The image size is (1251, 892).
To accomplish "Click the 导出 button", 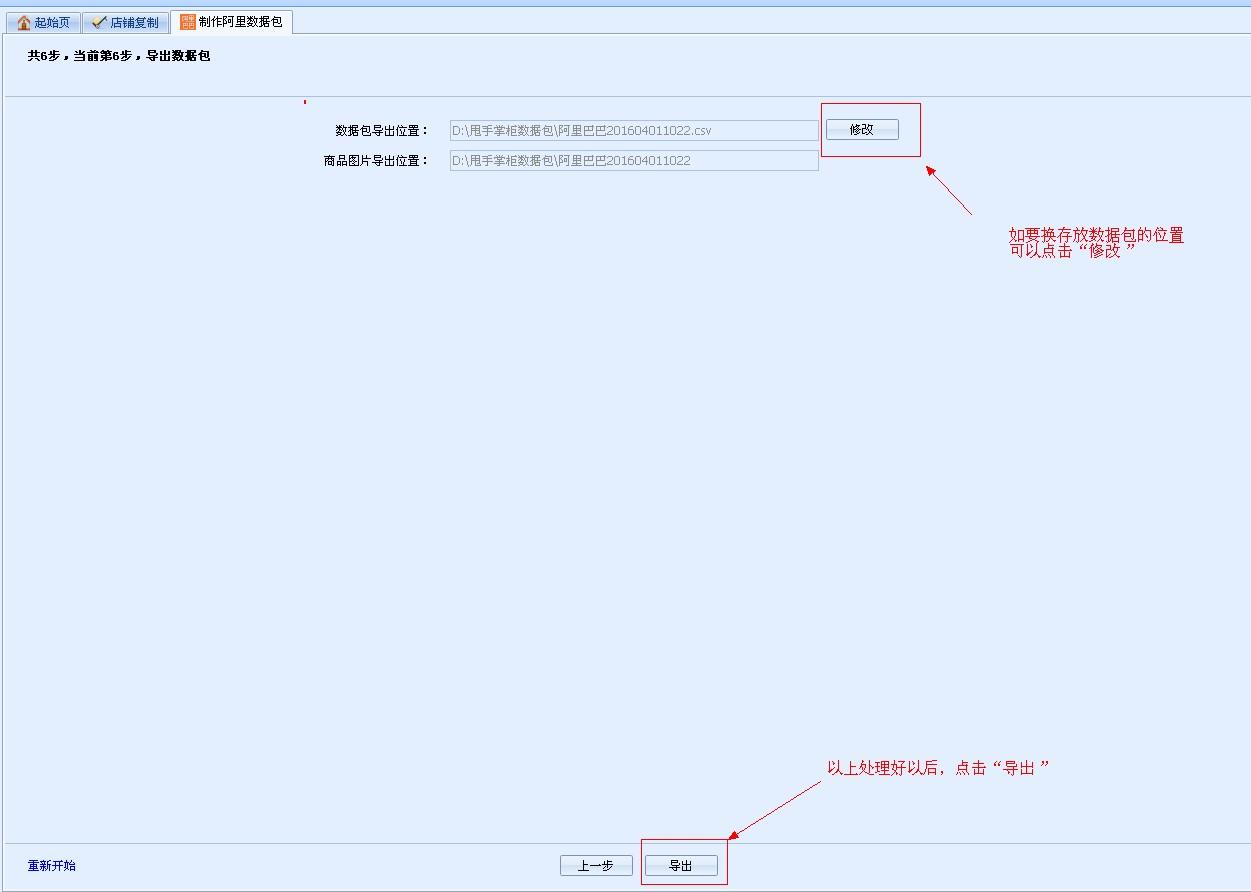I will tap(681, 866).
